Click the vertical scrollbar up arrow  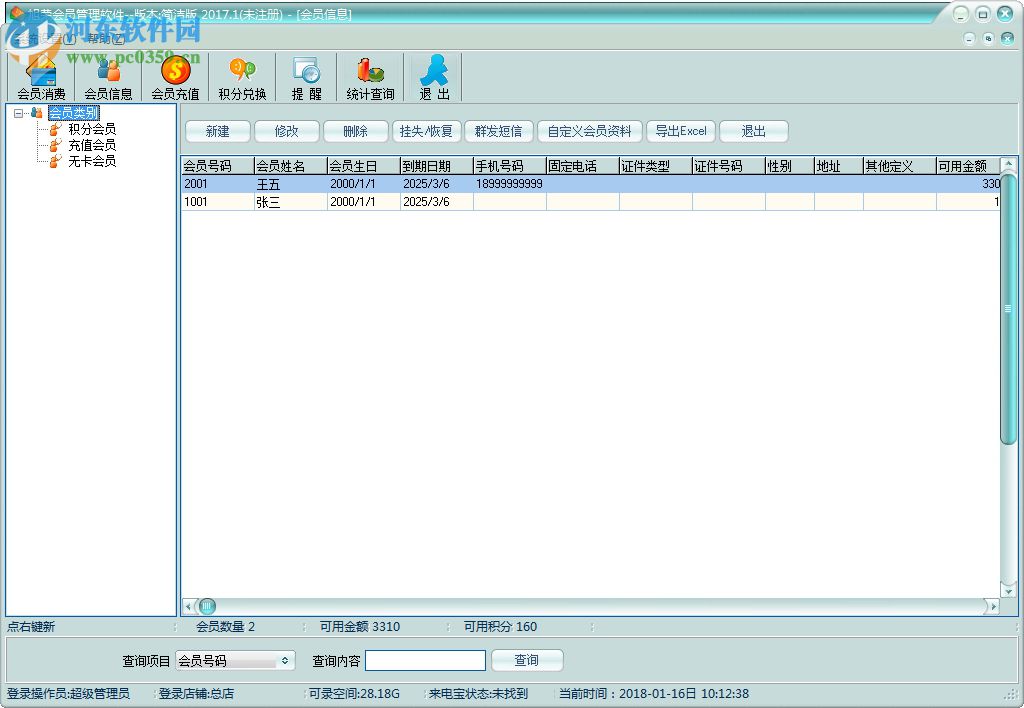pyautogui.click(x=1008, y=165)
